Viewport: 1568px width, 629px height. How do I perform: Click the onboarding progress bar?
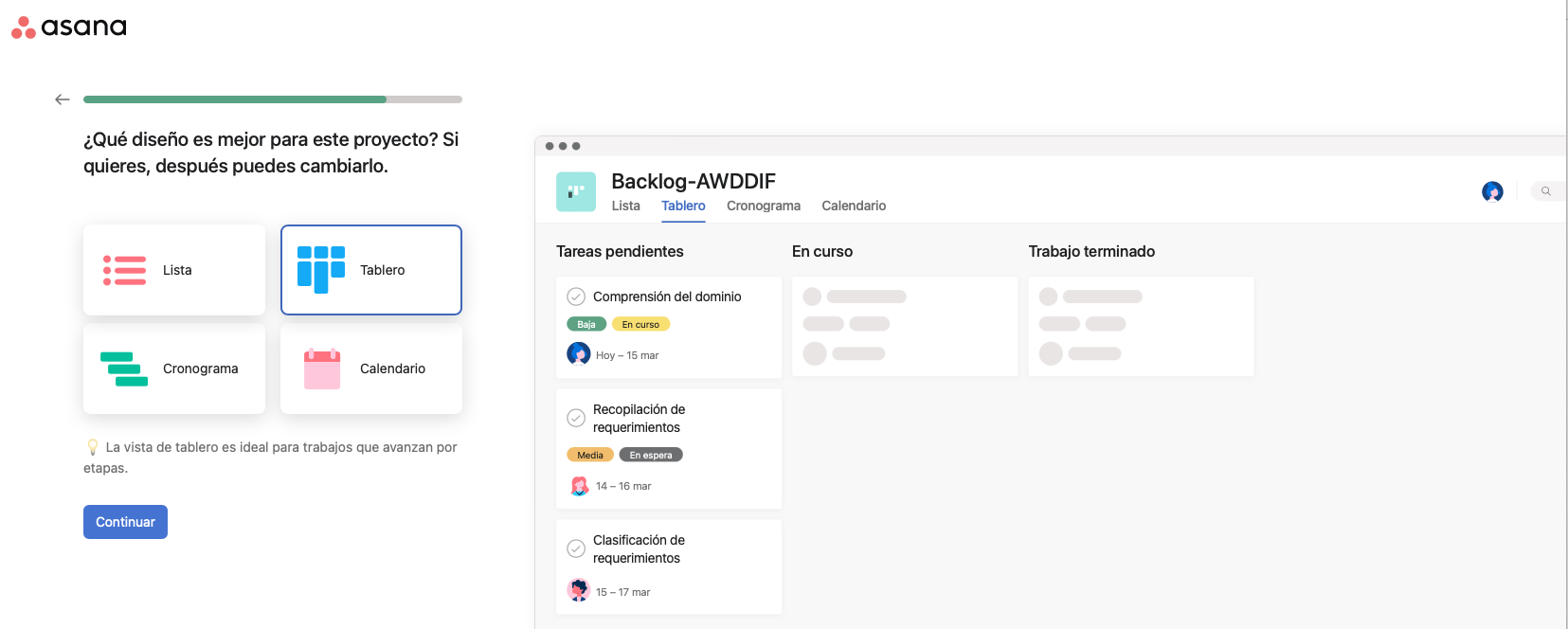[273, 99]
